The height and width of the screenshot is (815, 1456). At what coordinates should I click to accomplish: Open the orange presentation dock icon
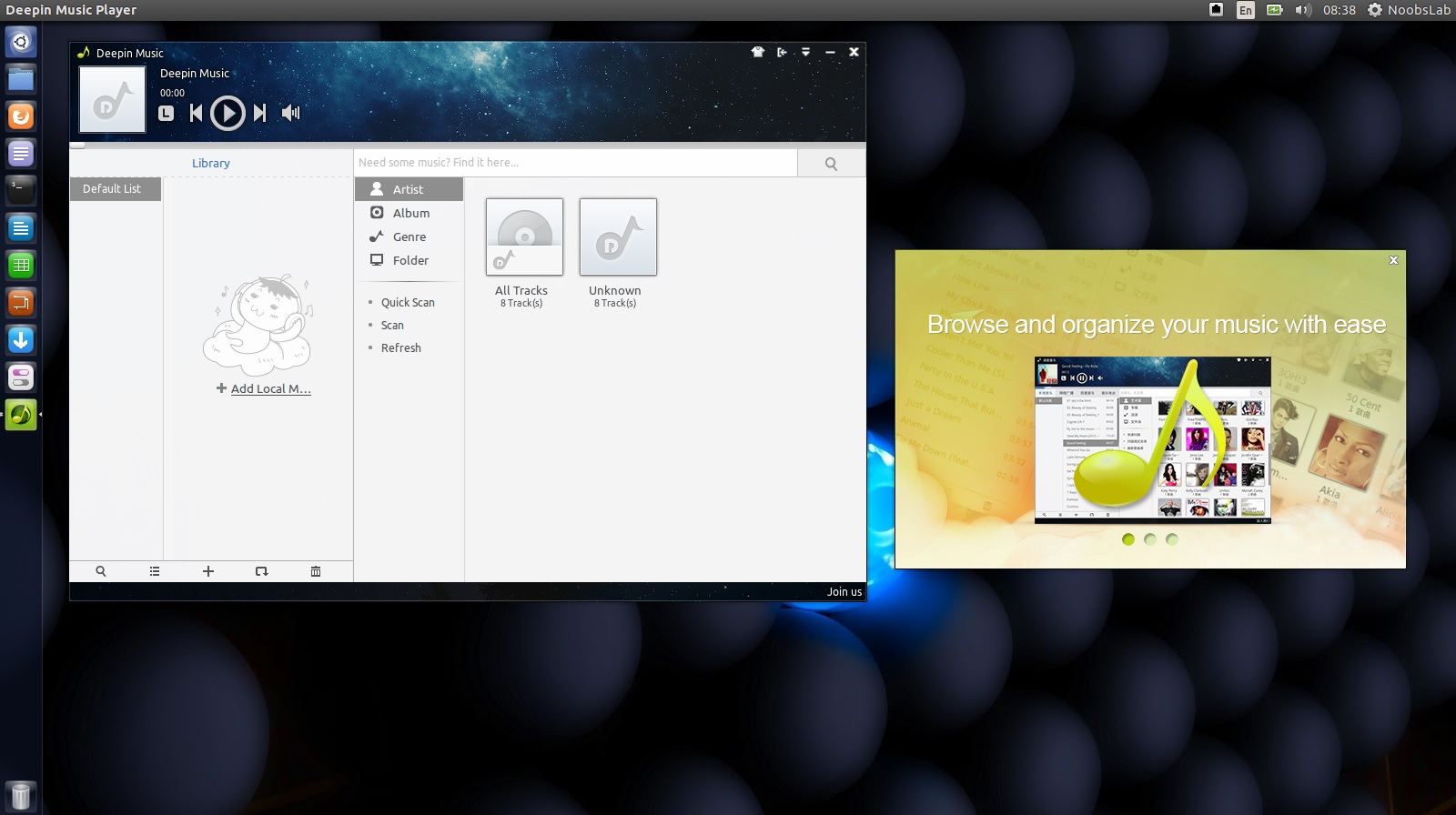tap(21, 303)
